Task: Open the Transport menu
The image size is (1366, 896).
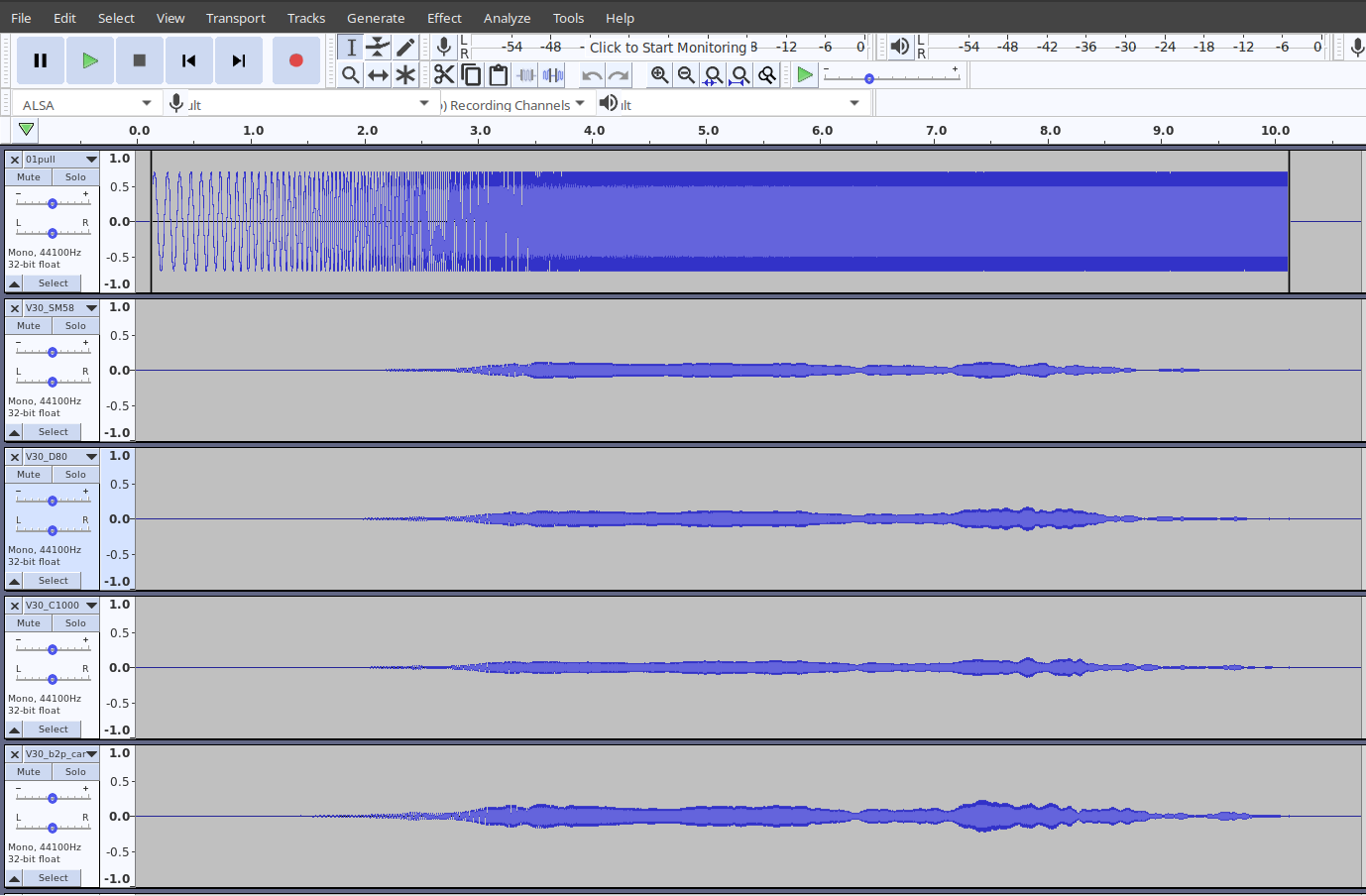Action: pyautogui.click(x=236, y=18)
